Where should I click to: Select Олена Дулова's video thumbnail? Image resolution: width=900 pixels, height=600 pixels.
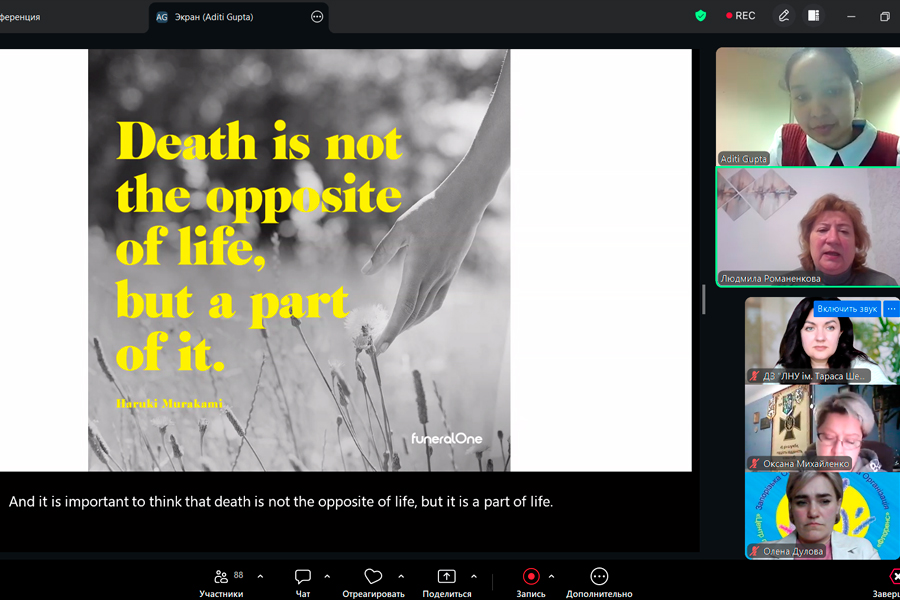click(822, 516)
